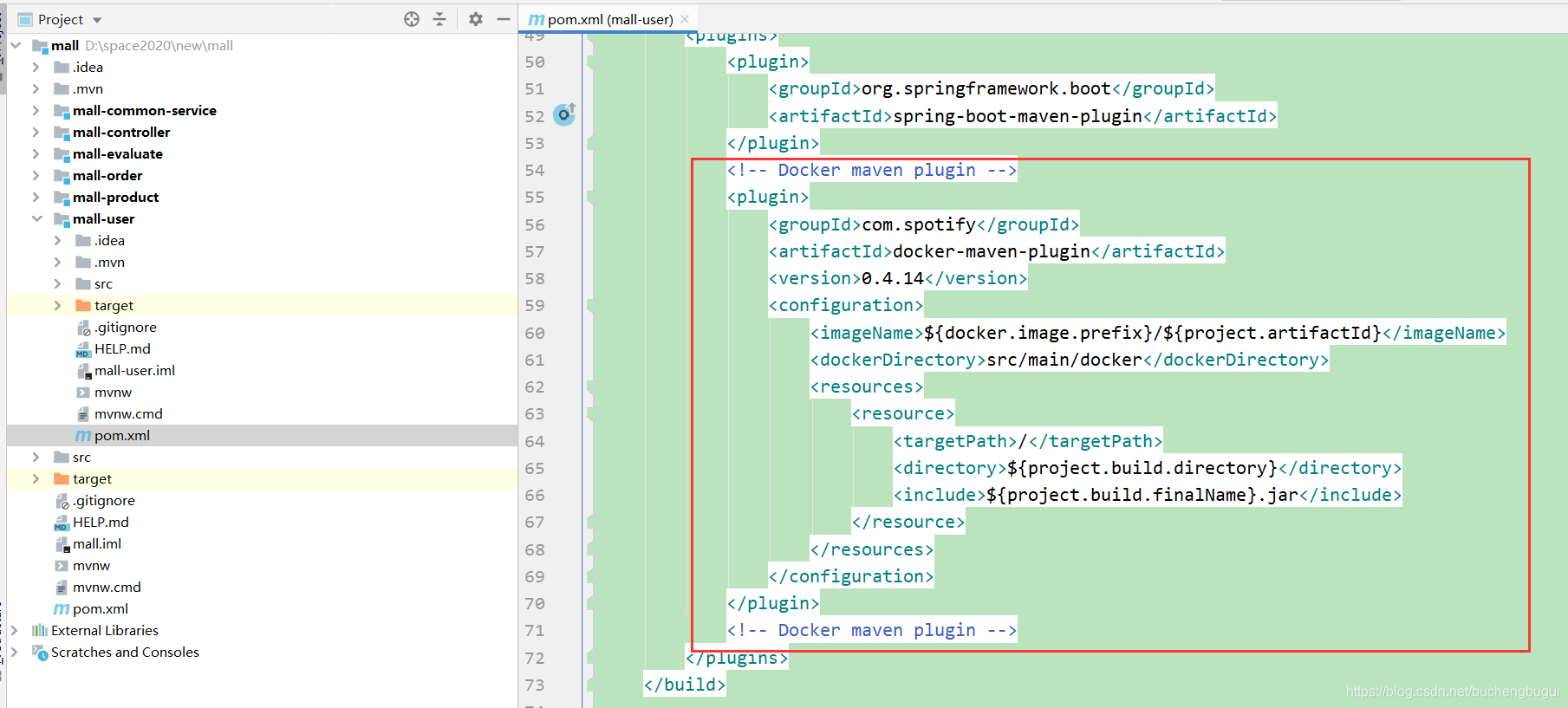Image resolution: width=1568 pixels, height=708 pixels.
Task: Click the mvnw.cmd file icon under mall-user
Action: (x=83, y=414)
